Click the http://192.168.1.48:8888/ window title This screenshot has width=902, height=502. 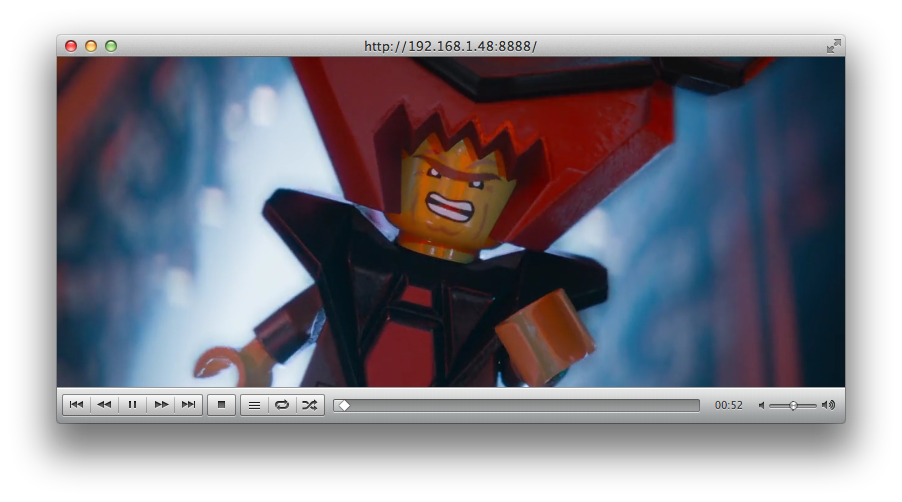point(450,46)
